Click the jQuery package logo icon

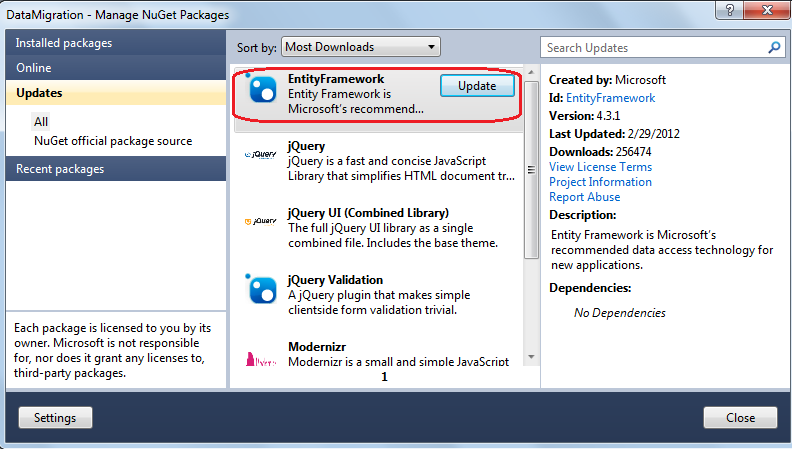(261, 155)
